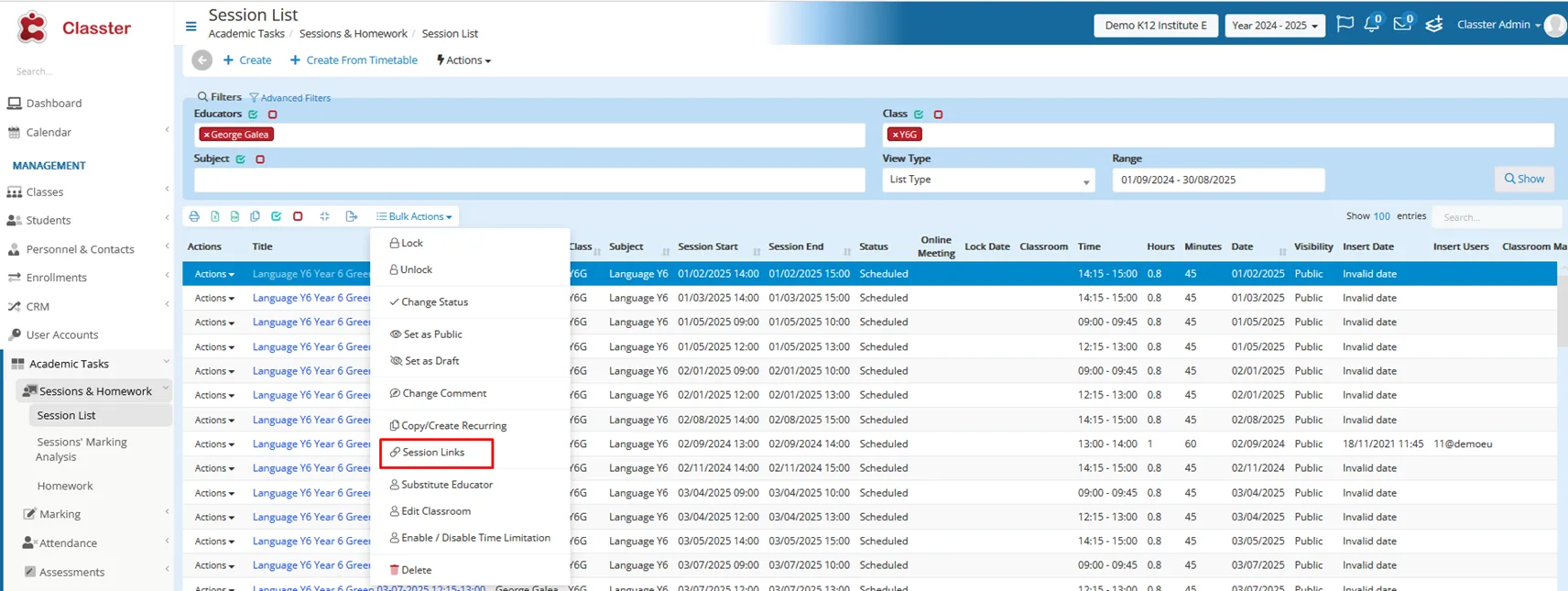The width and height of the screenshot is (1568, 591).
Task: Select all Classes with green check
Action: tap(919, 115)
